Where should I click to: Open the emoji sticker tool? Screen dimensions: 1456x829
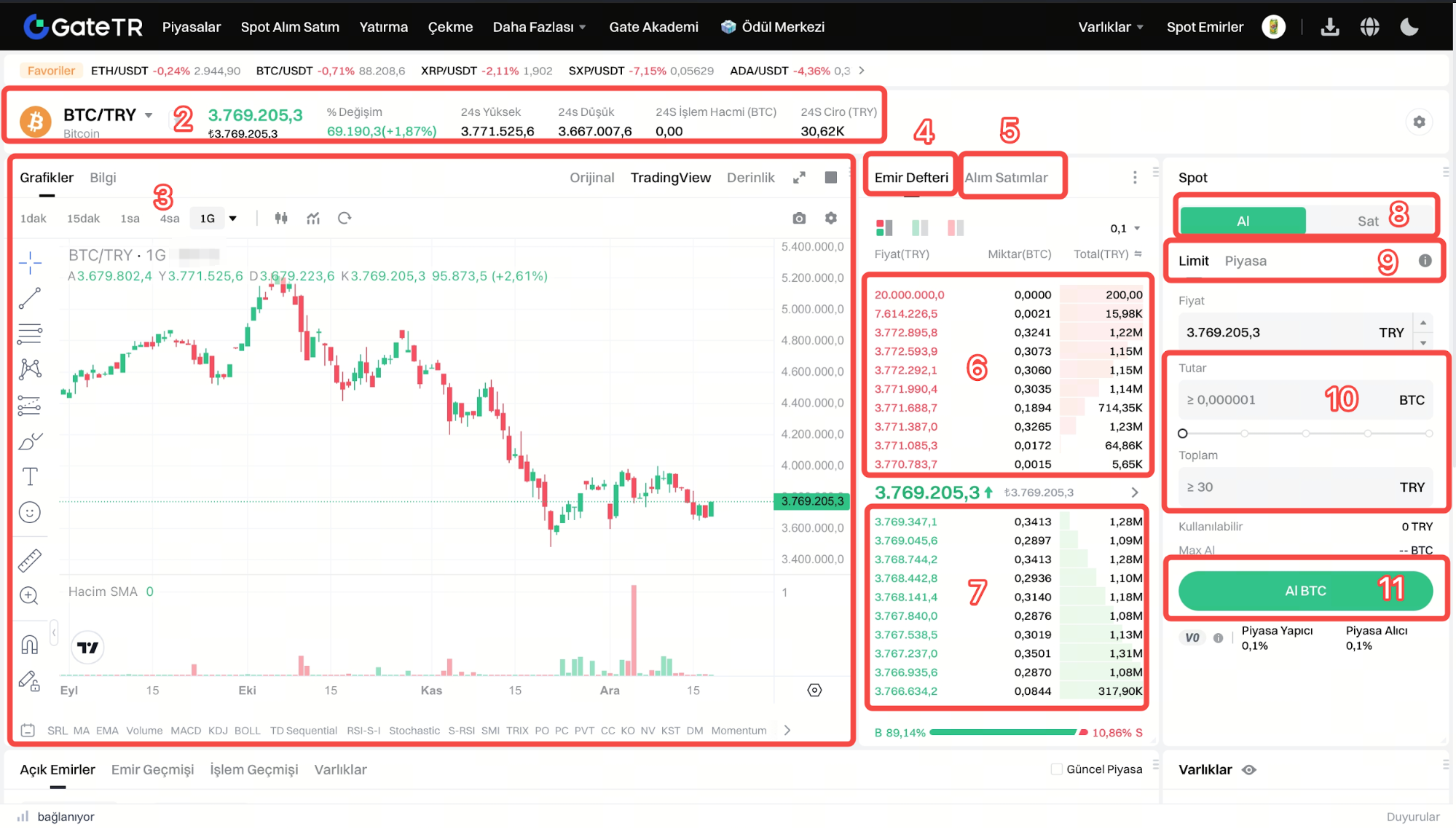coord(30,513)
